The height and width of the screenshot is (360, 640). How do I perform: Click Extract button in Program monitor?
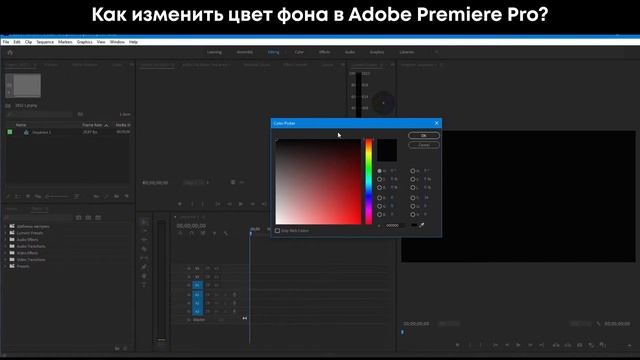tap(568, 345)
